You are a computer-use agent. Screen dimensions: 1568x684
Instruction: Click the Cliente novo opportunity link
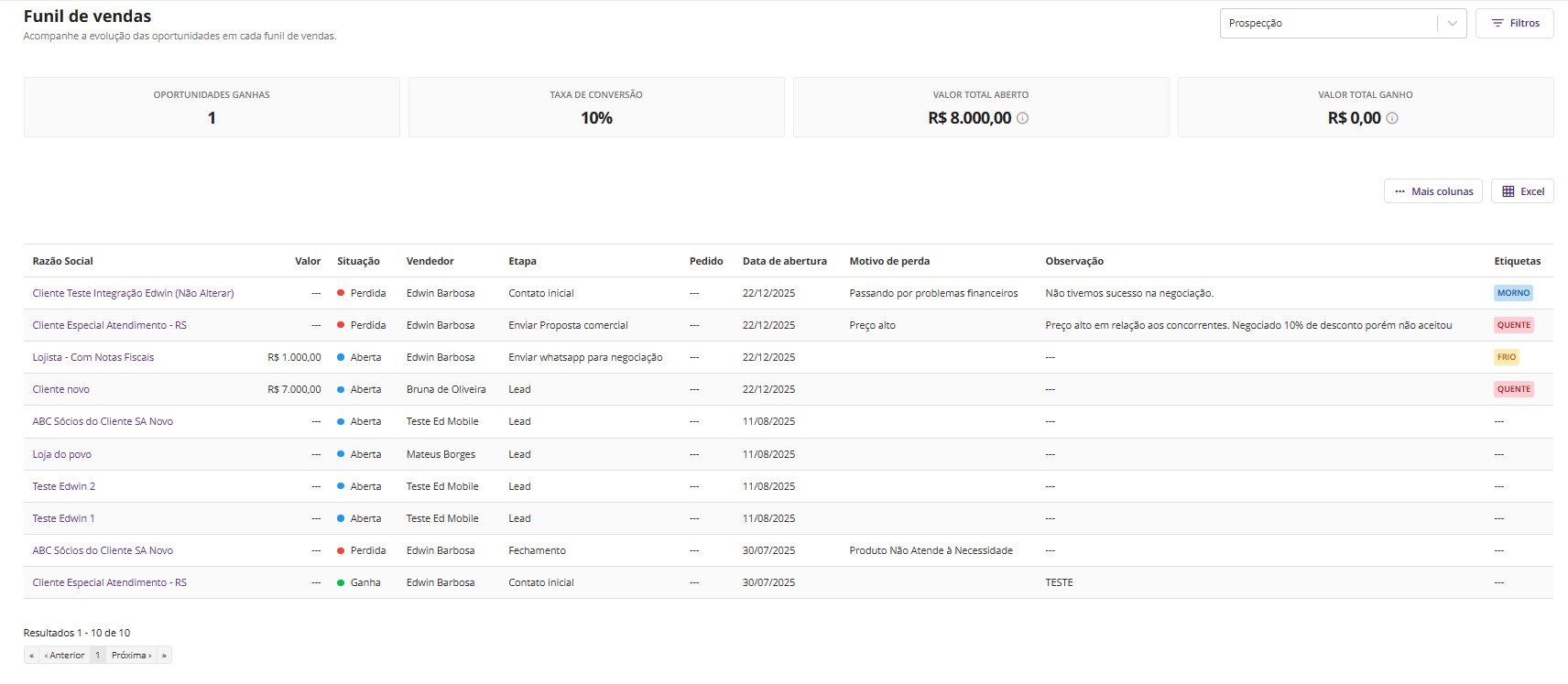60,389
